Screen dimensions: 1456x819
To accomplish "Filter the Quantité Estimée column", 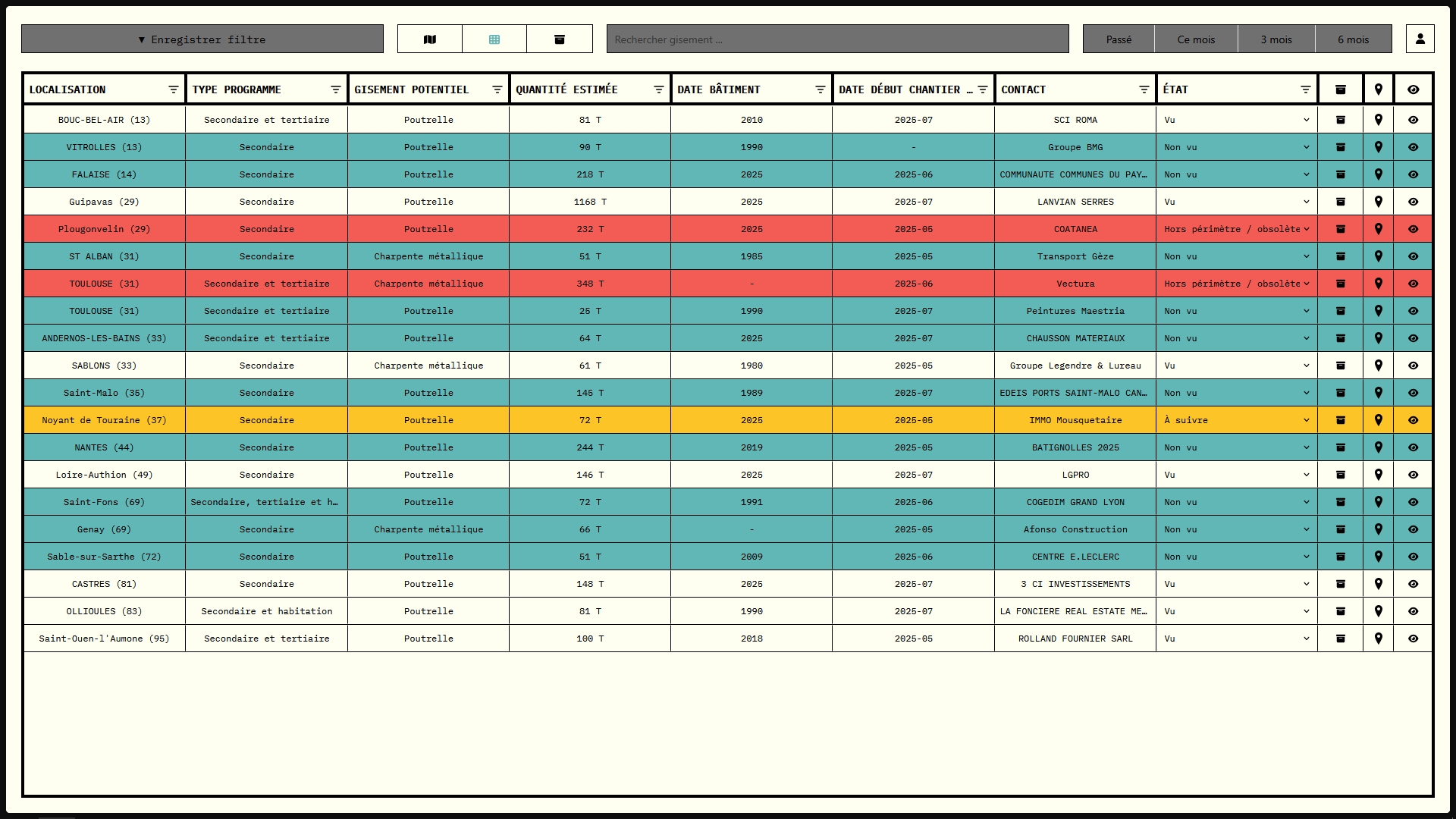I will pos(658,89).
